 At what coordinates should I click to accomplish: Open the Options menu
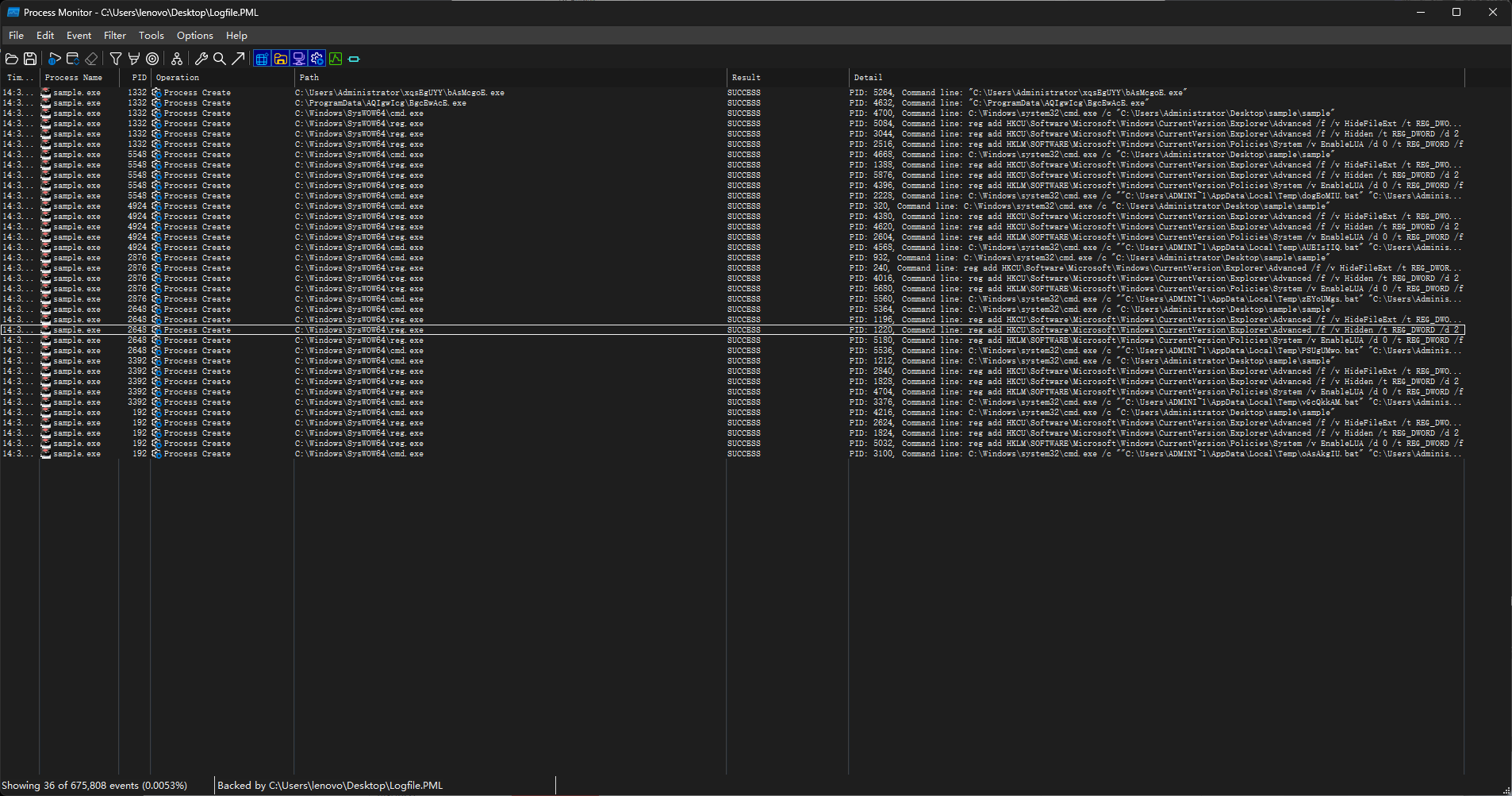pos(195,36)
